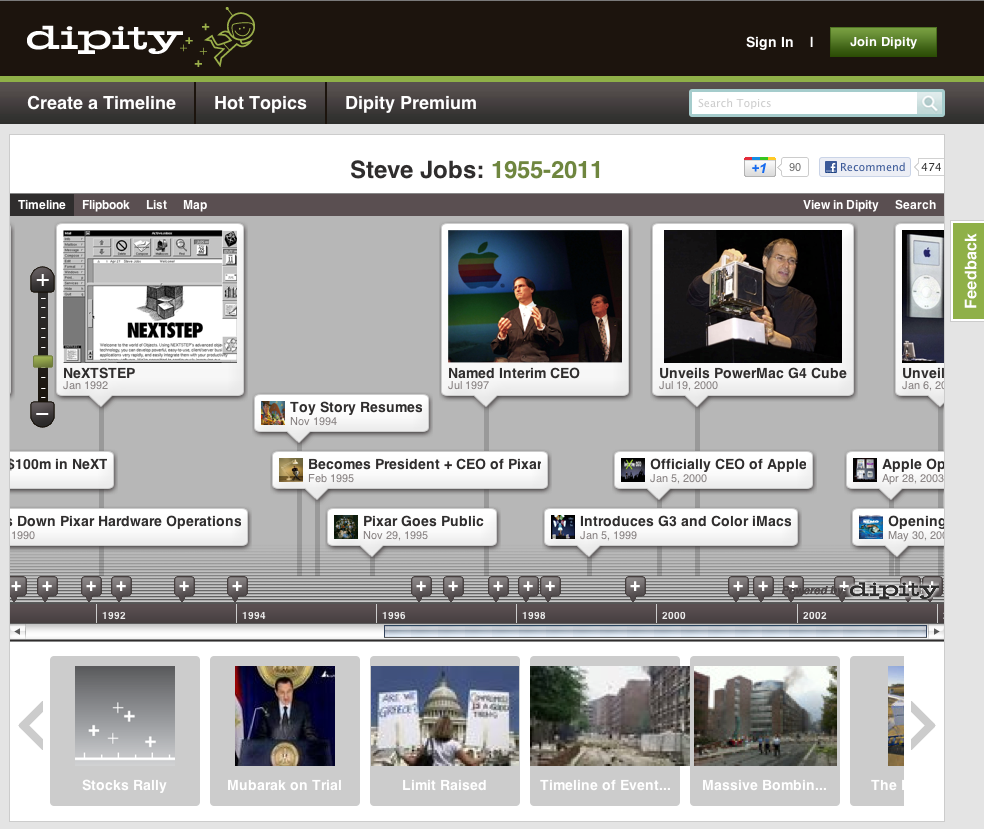
Task: Expand plus marker between 1998 and 2000
Action: coord(635,587)
